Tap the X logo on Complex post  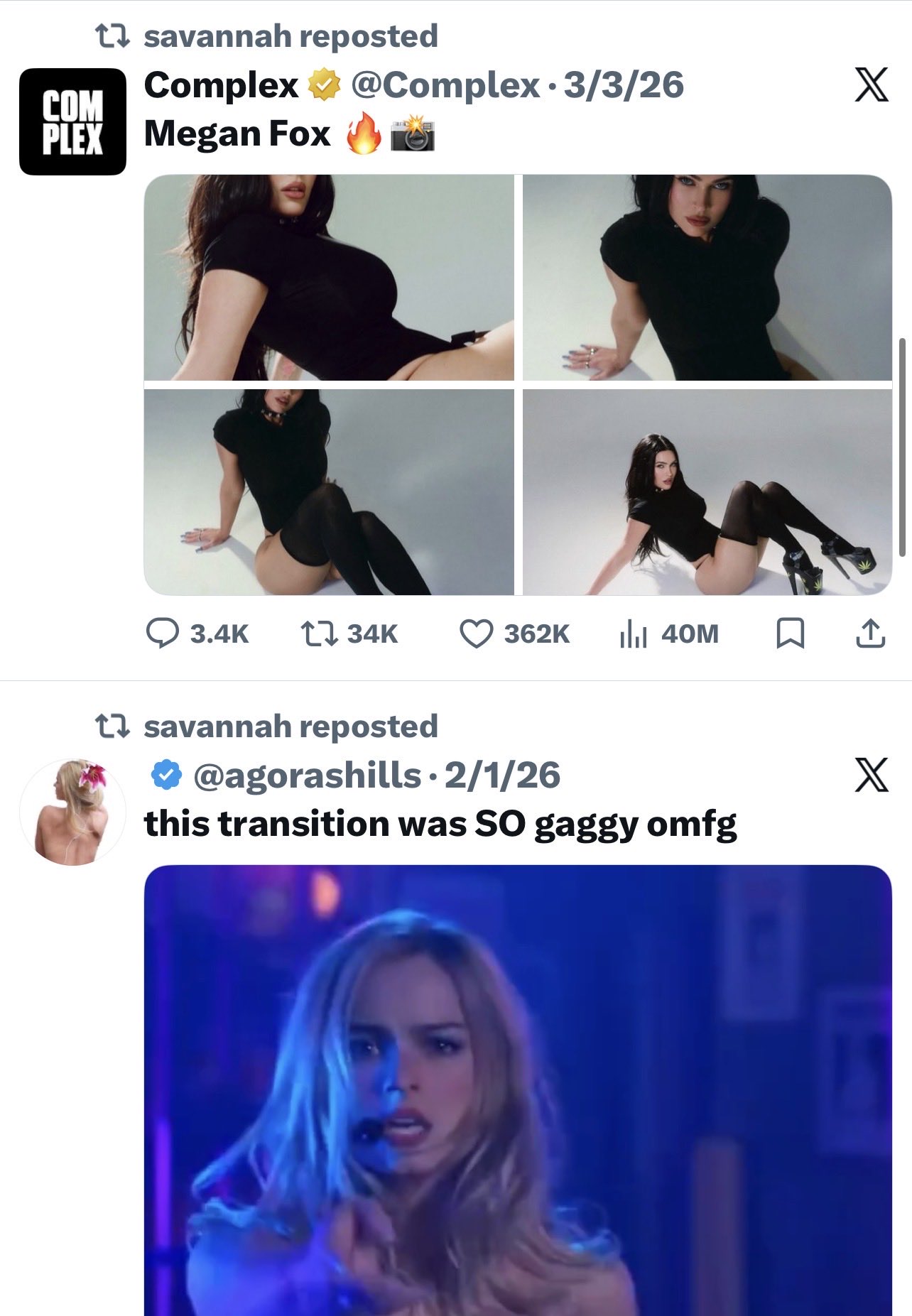[871, 85]
